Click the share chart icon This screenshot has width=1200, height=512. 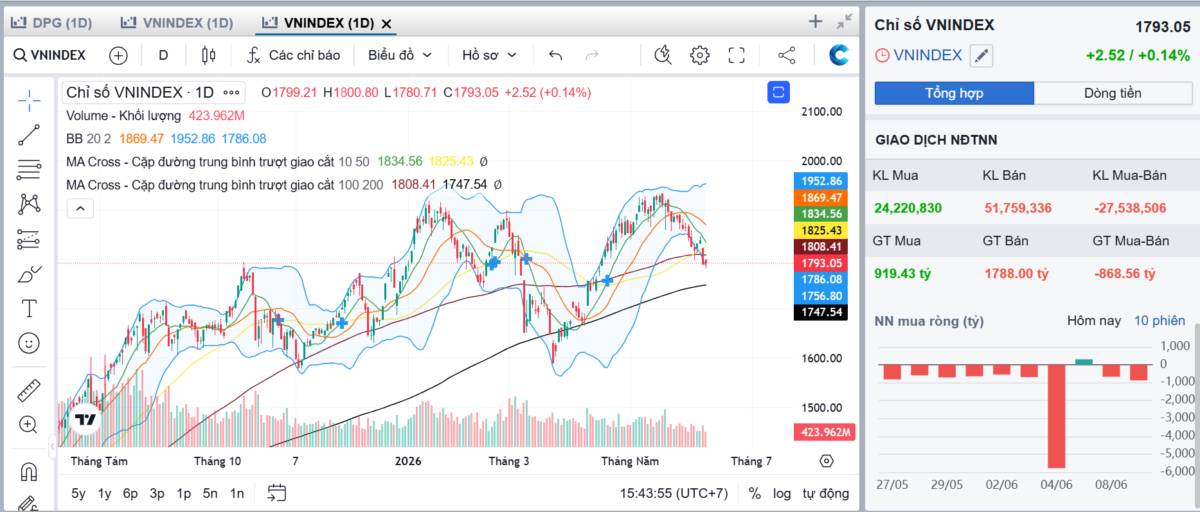(x=787, y=55)
